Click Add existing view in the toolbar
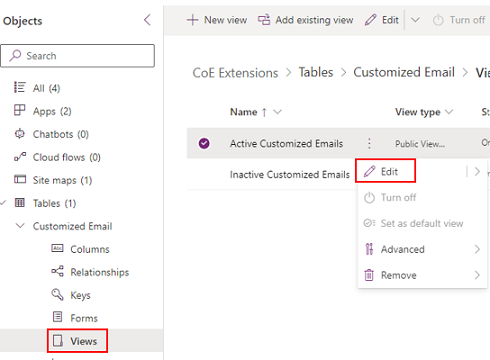 click(306, 20)
